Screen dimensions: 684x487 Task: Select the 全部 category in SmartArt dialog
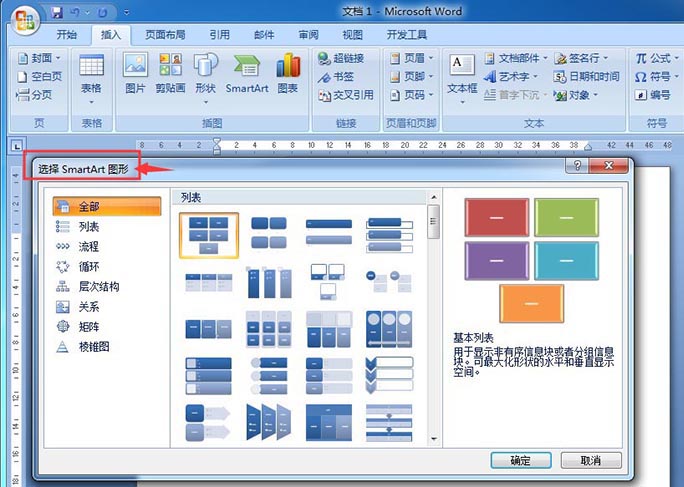coord(107,206)
